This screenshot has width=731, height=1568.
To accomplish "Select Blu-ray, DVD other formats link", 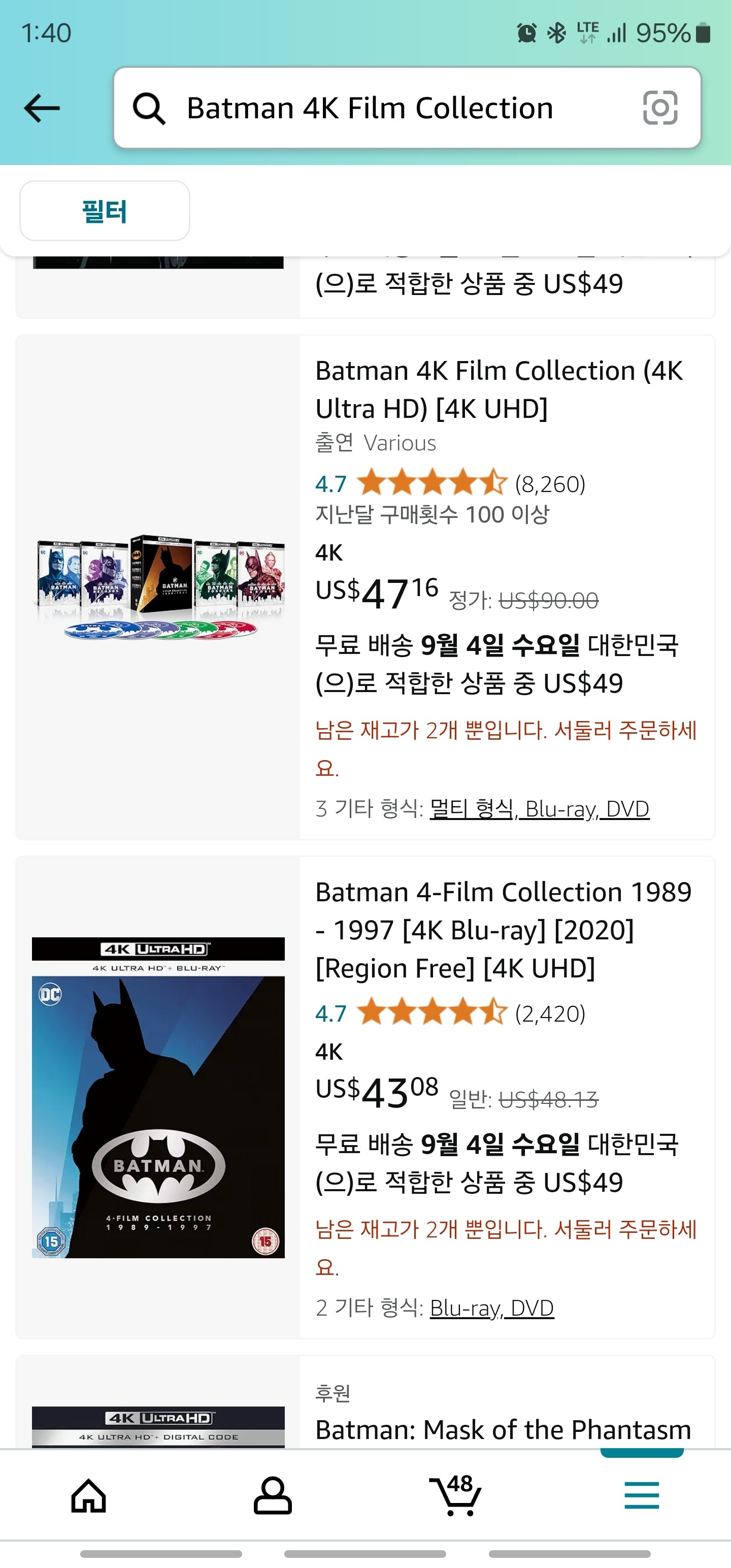I will (x=492, y=1308).
